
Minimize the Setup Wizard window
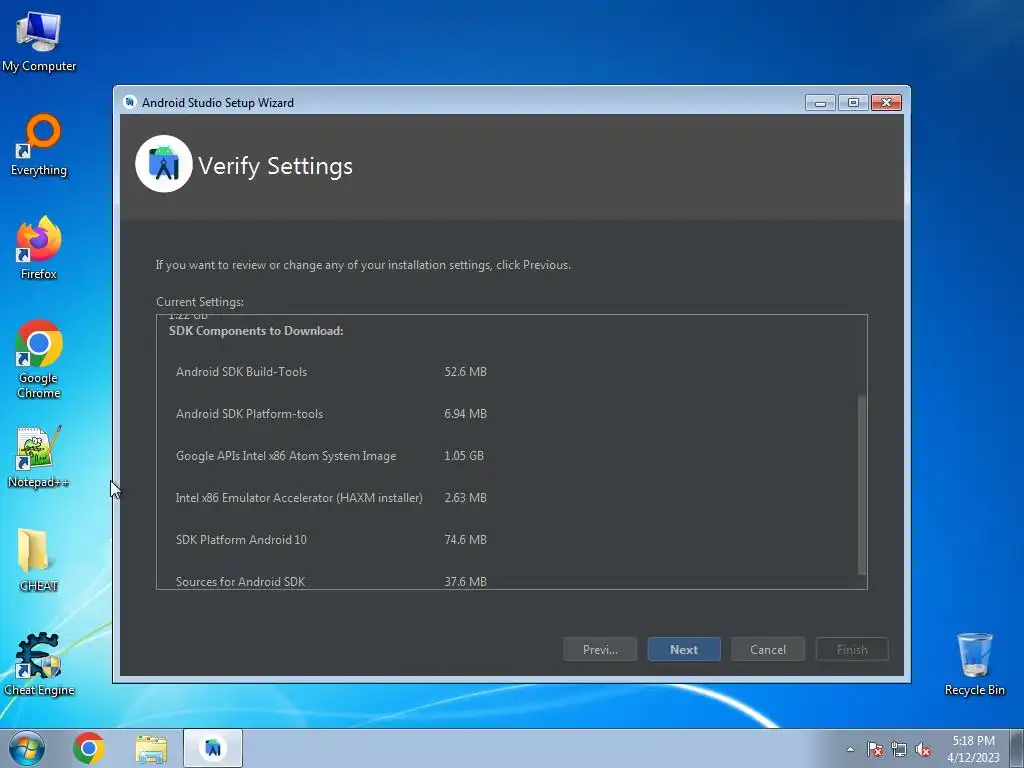click(x=820, y=103)
